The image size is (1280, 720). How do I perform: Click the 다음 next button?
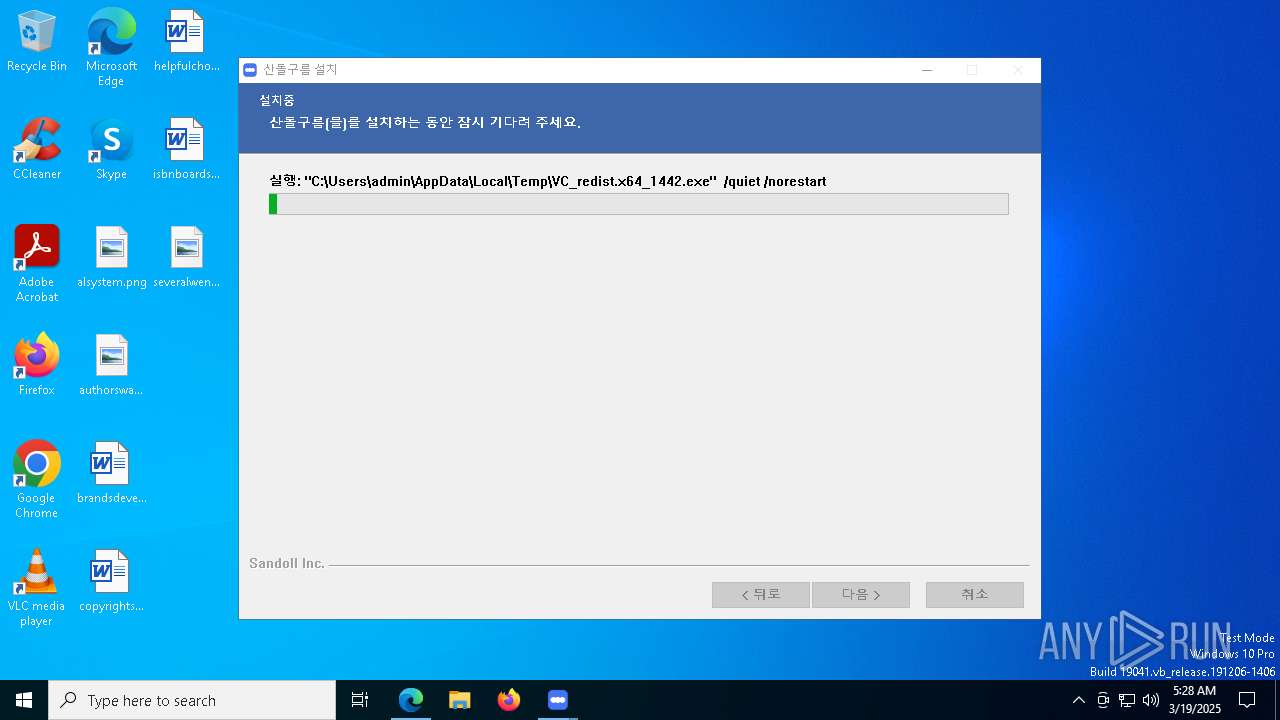(x=860, y=594)
